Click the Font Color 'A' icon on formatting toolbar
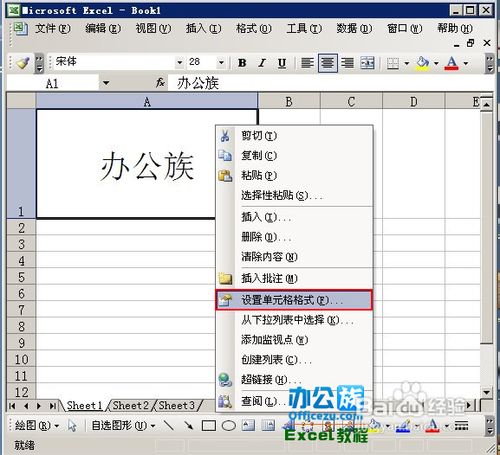Screen dimensions: 500x455 pos(452,63)
